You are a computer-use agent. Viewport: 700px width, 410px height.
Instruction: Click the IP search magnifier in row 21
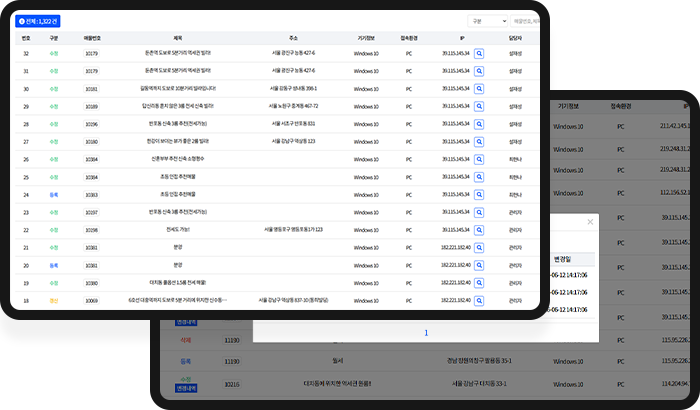coord(479,247)
